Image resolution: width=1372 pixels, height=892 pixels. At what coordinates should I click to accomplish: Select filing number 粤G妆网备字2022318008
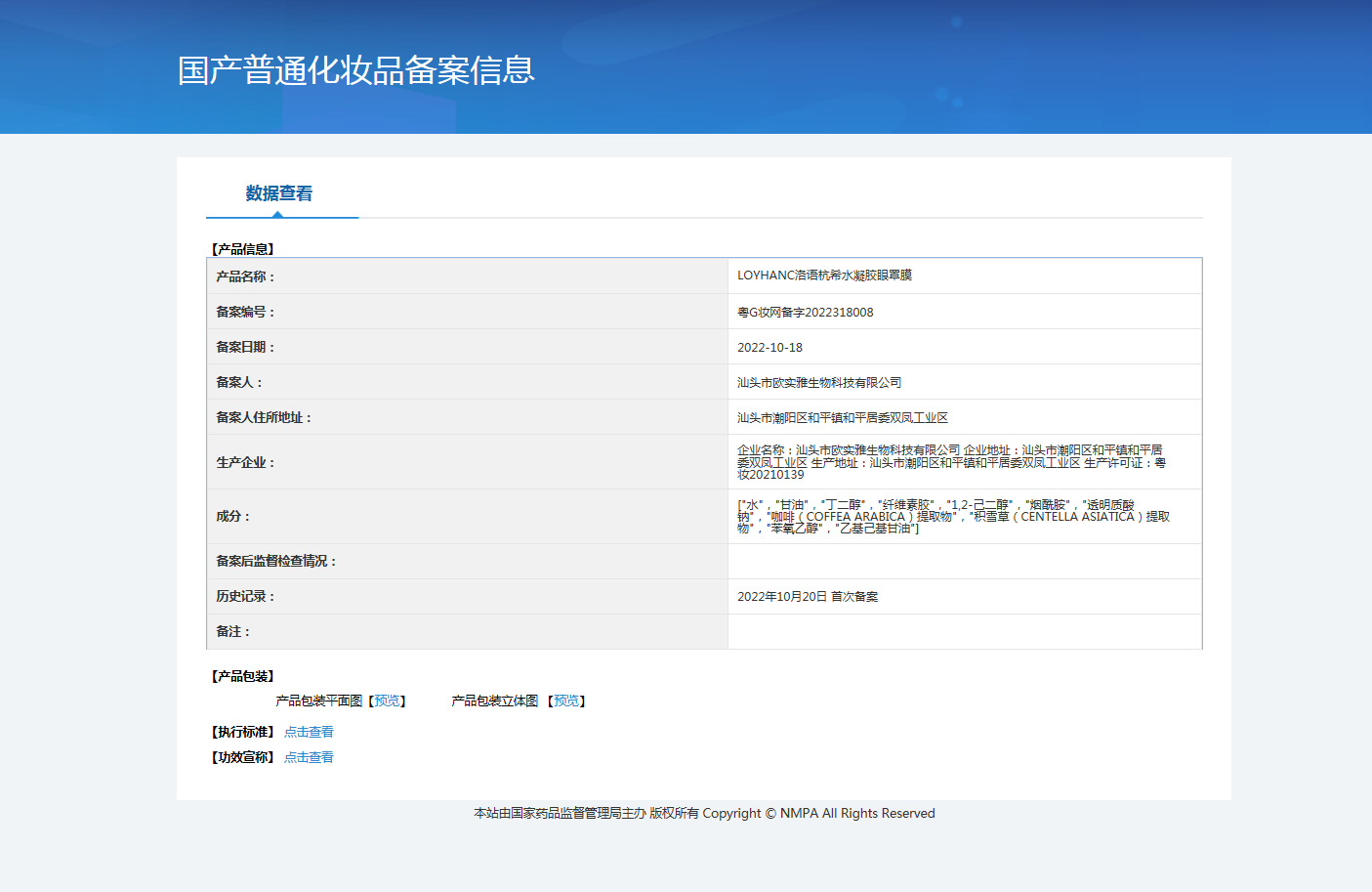(x=806, y=313)
